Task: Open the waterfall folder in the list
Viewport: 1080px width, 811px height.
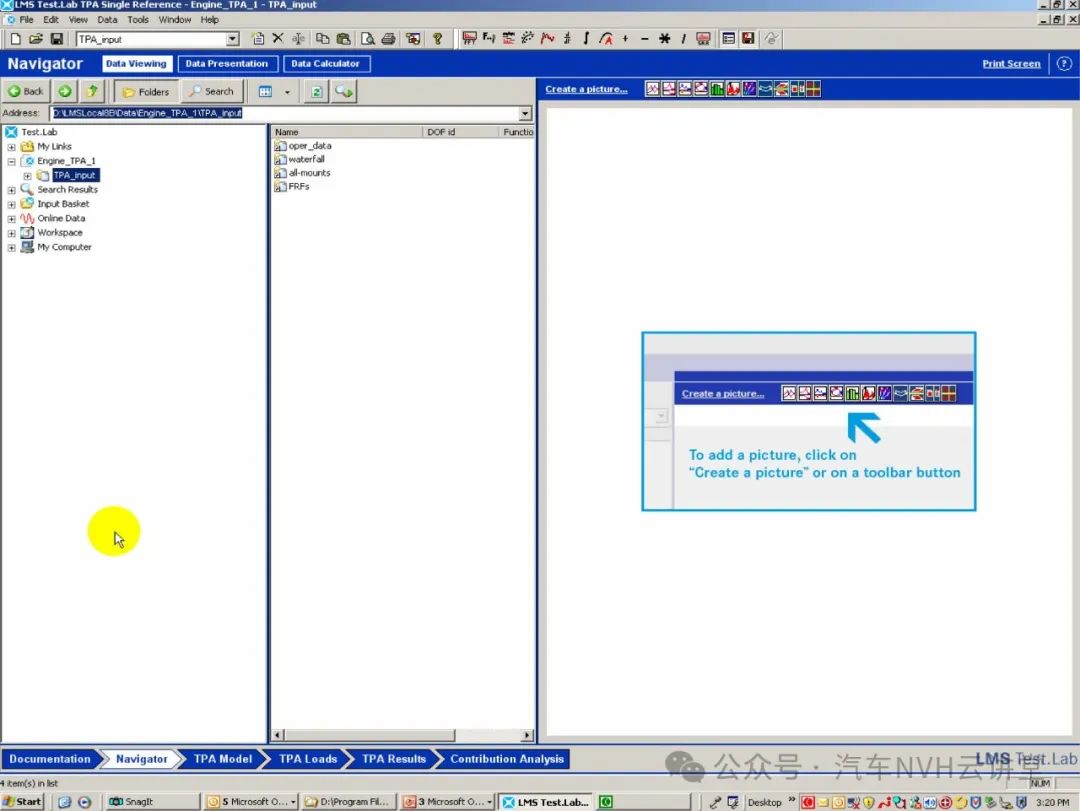Action: [306, 159]
